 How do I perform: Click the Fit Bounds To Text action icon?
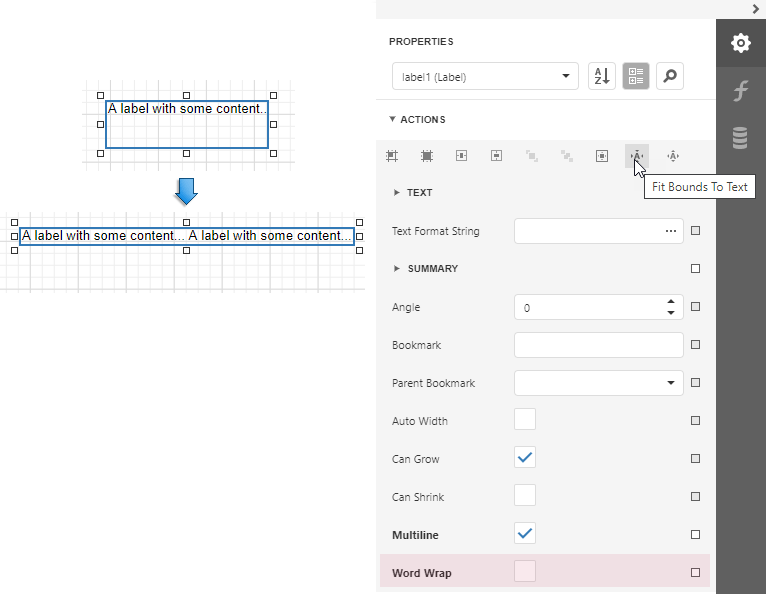pyautogui.click(x=636, y=156)
